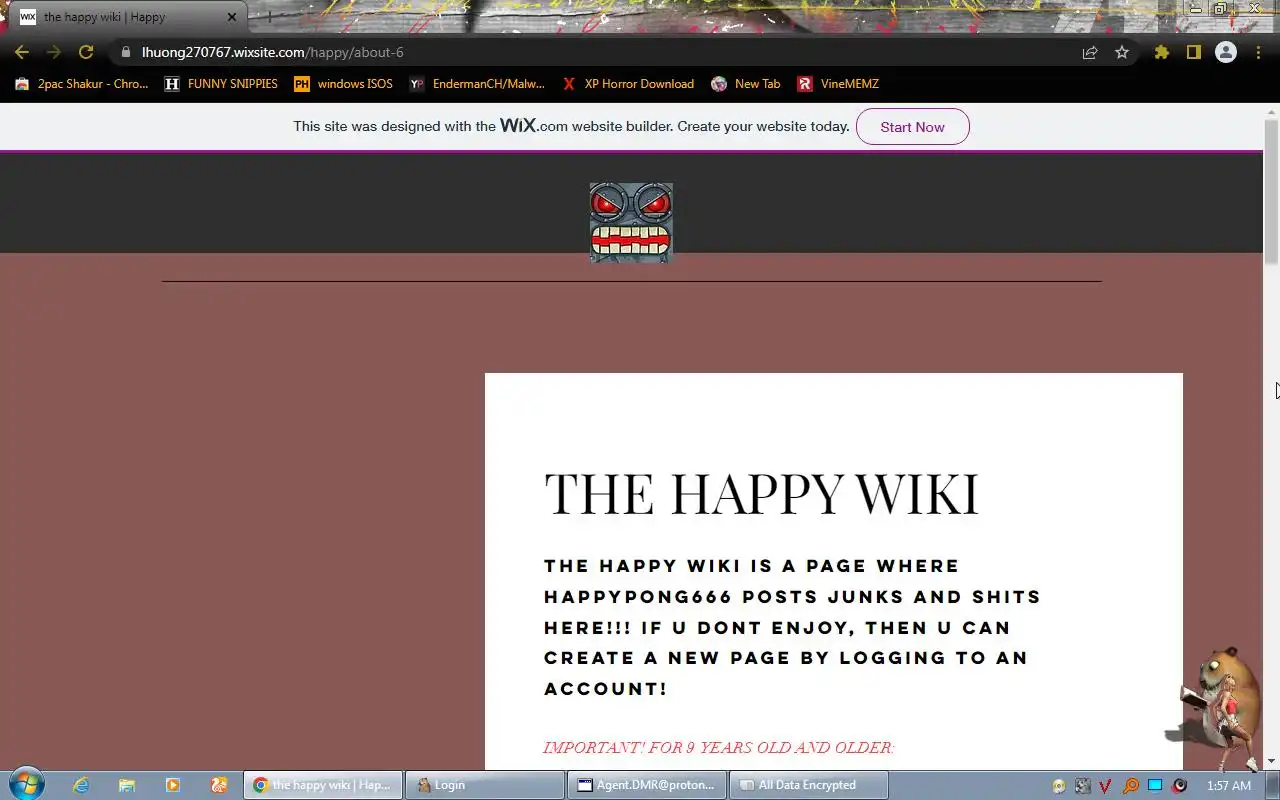The height and width of the screenshot is (800, 1280).
Task: Toggle the Chrome side panel
Action: pyautogui.click(x=1193, y=52)
